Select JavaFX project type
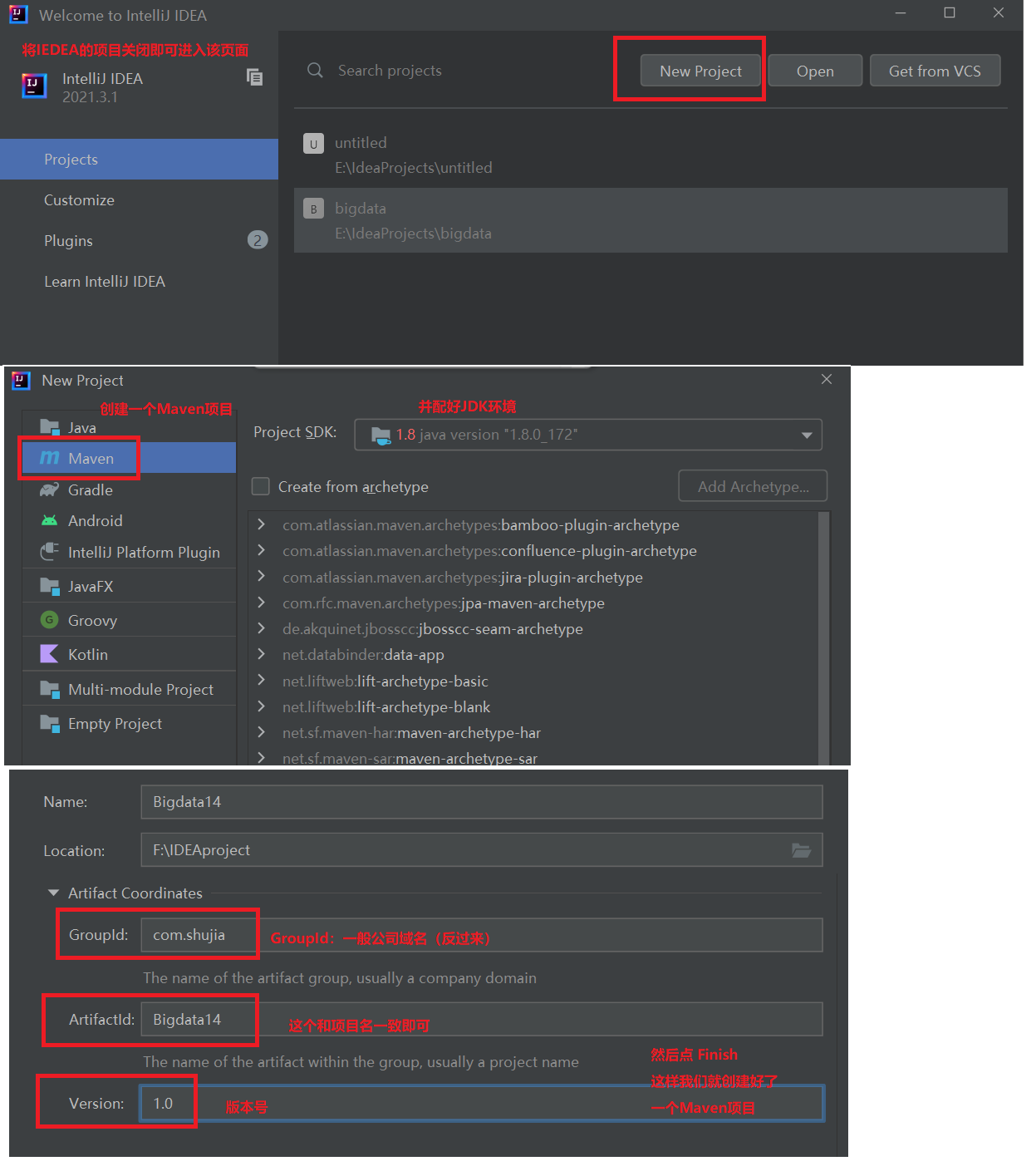This screenshot has height=1171, width=1036. pos(129,586)
